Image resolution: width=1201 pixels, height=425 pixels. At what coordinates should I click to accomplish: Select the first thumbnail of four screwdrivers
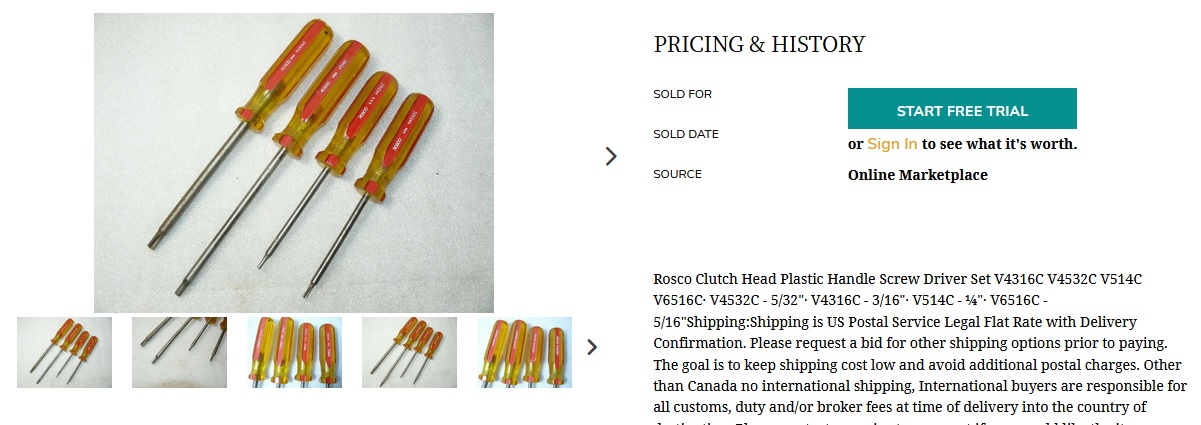point(64,352)
